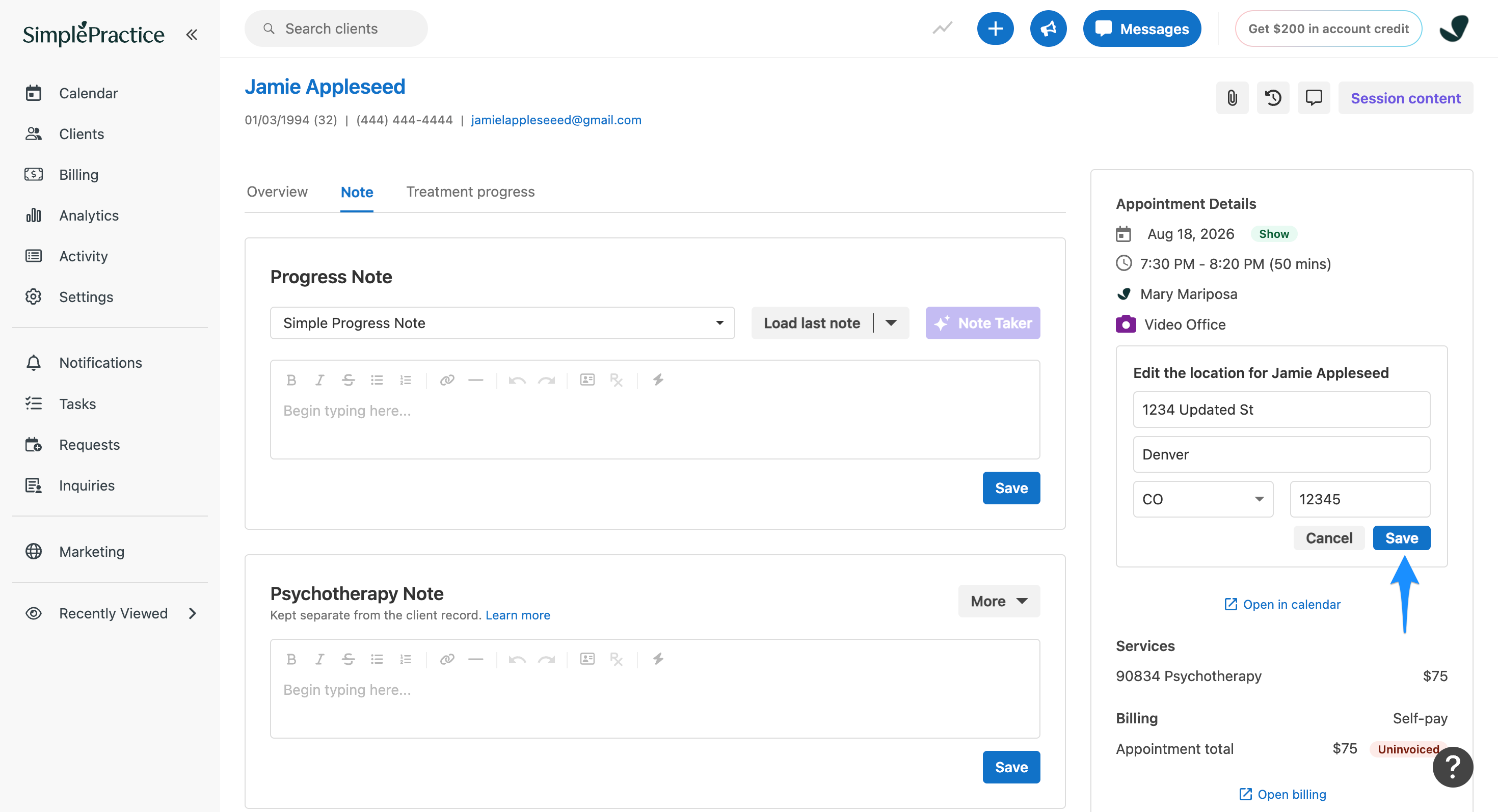This screenshot has height=812, width=1498.
Task: Open the Tasks list
Action: [x=77, y=403]
